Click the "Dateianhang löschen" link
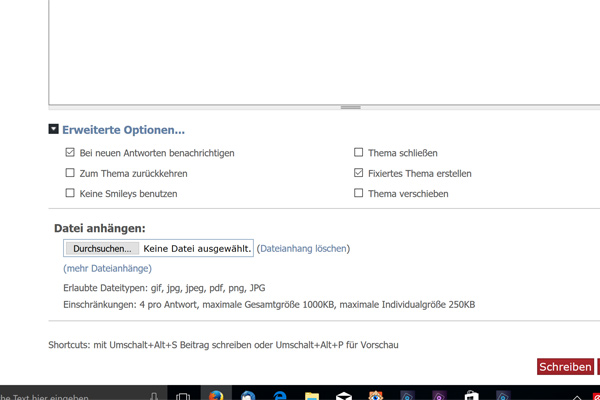600x400 pixels. pyautogui.click(x=303, y=248)
